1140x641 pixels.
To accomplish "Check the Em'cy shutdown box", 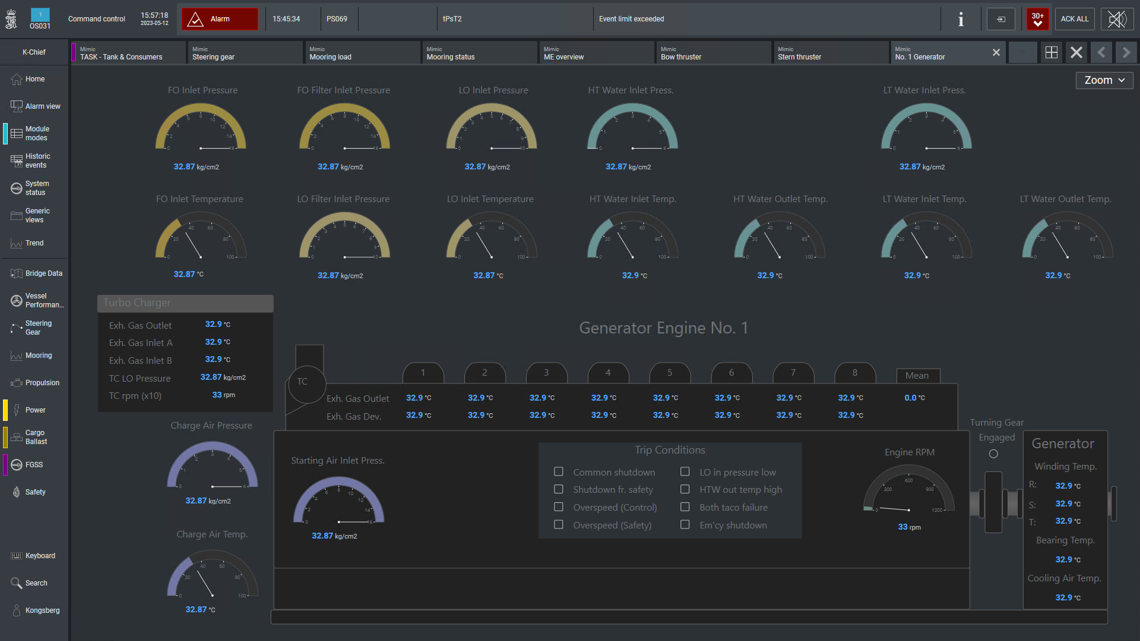I will (685, 525).
